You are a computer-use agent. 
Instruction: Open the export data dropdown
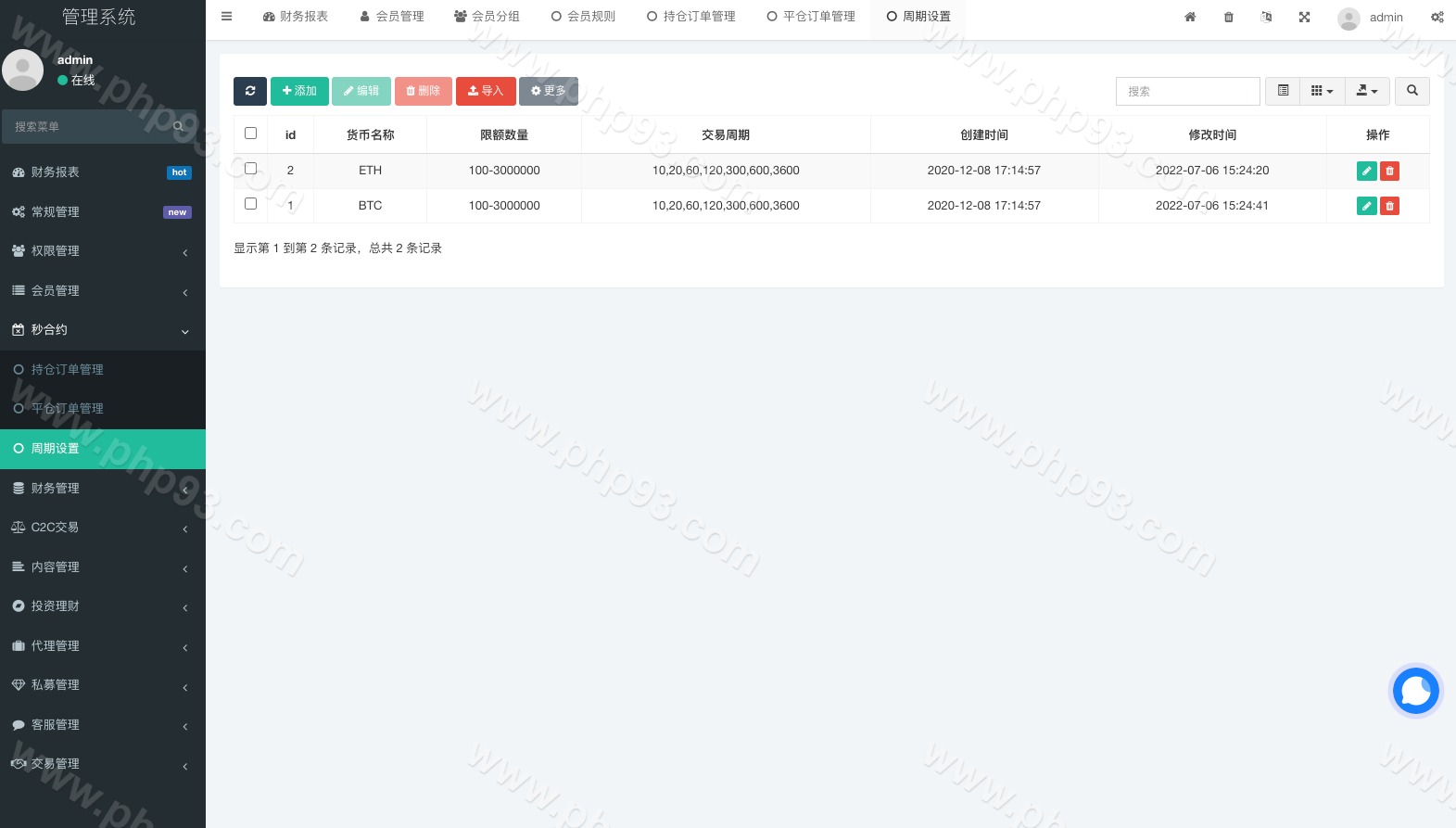click(1367, 91)
